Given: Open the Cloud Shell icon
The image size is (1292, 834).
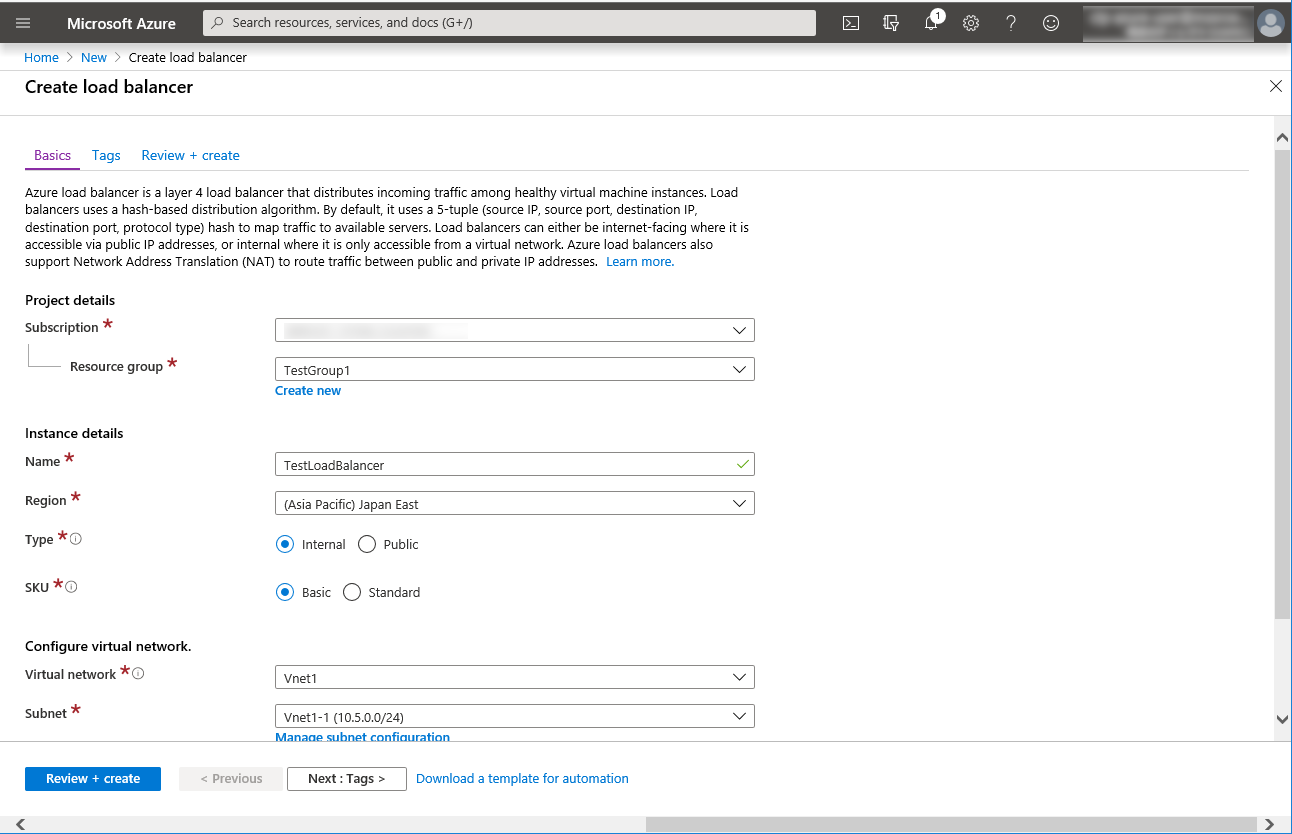Looking at the screenshot, I should 850,22.
